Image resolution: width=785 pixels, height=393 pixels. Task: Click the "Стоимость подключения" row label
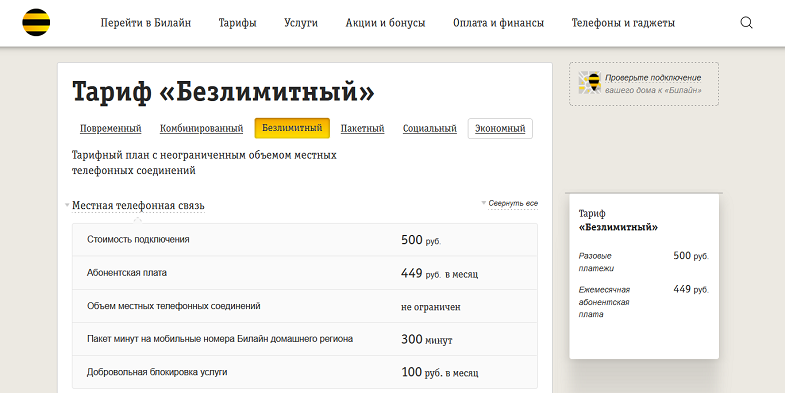pos(138,239)
